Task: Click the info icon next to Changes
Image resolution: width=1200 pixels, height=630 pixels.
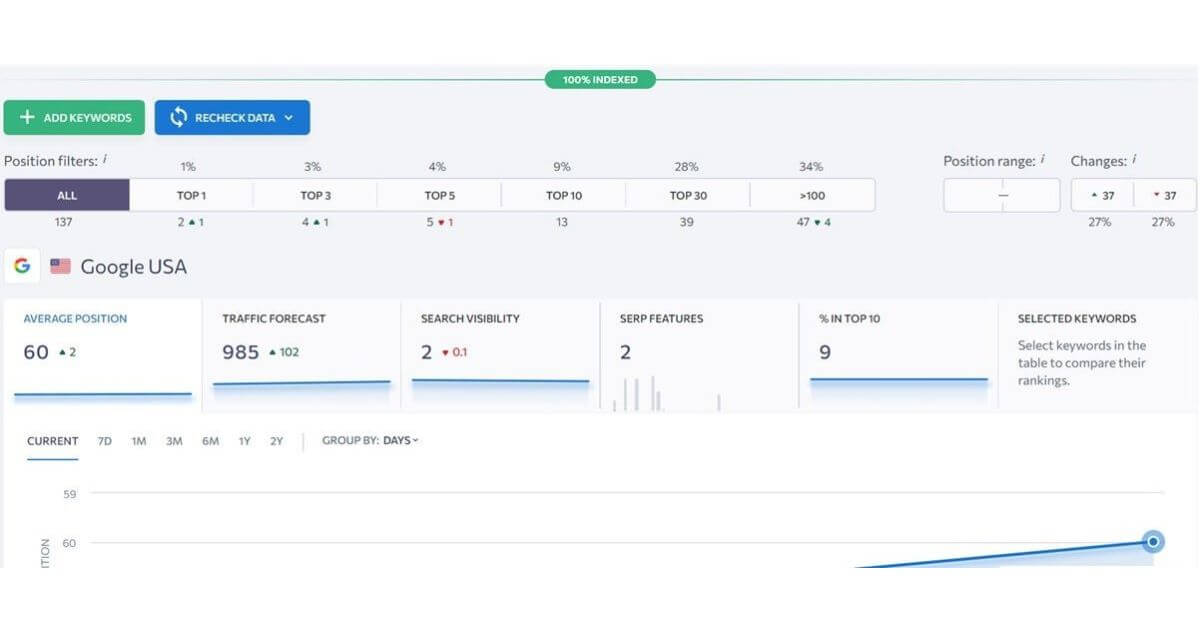Action: [x=1134, y=159]
